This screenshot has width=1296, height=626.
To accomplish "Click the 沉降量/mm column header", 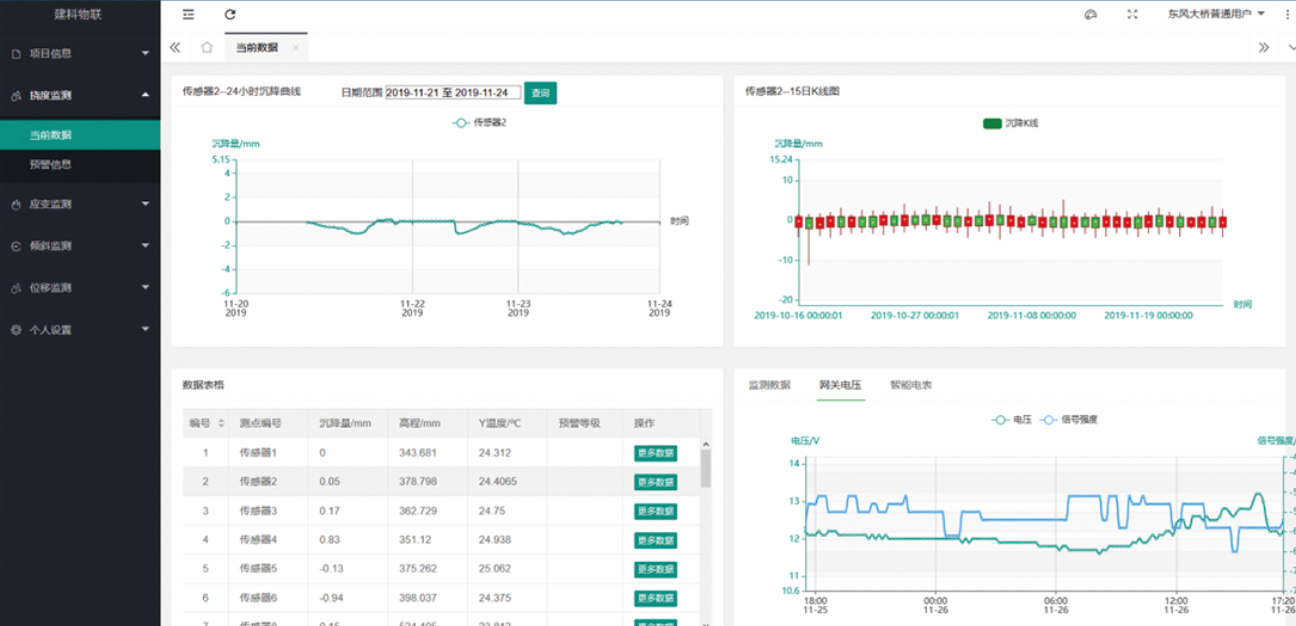I will pyautogui.click(x=345, y=423).
